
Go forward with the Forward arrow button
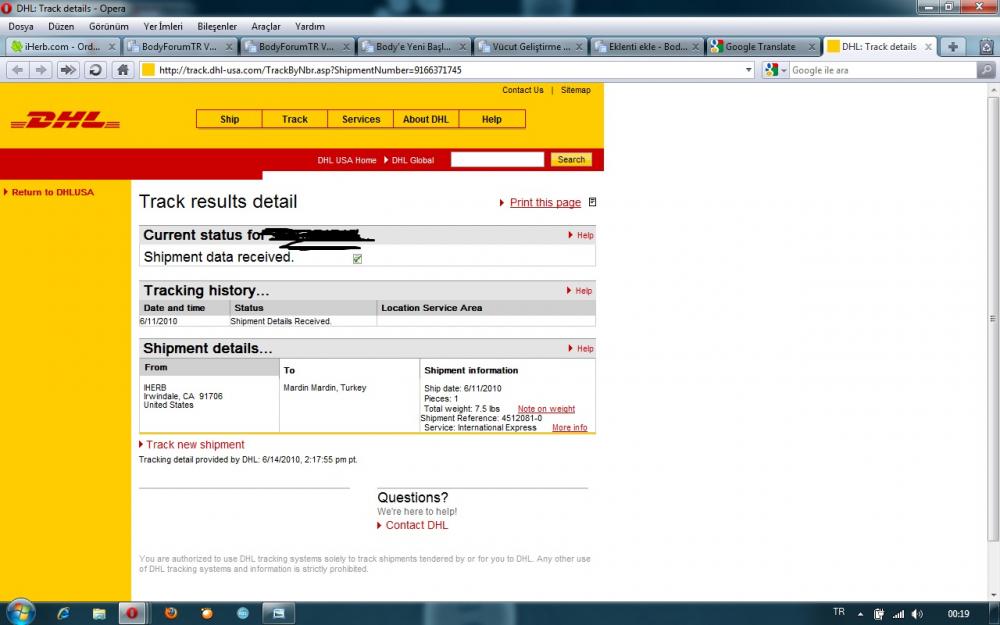(x=42, y=70)
